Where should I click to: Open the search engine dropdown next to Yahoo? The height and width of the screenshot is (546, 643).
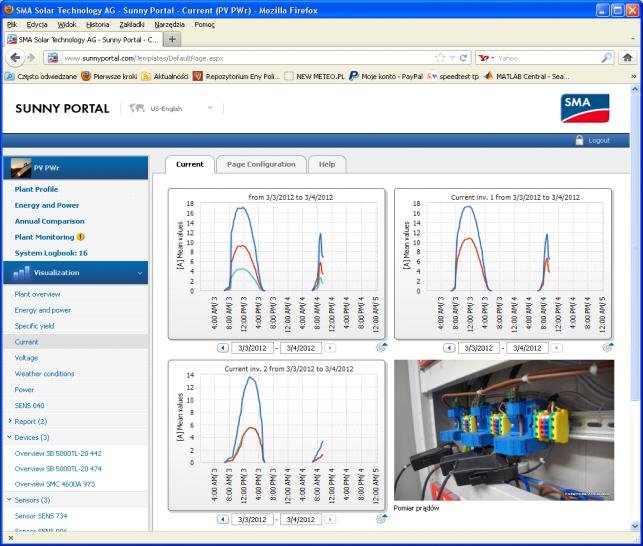(493, 58)
